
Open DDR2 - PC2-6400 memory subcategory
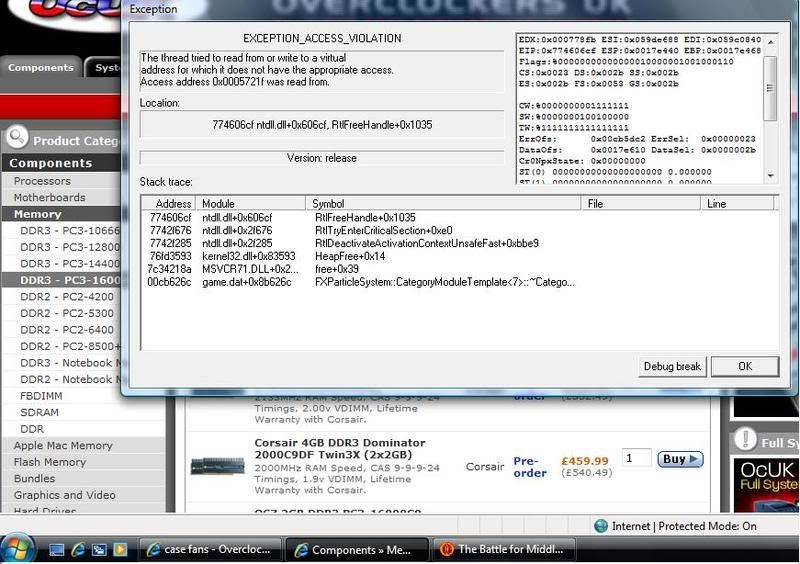click(x=67, y=330)
